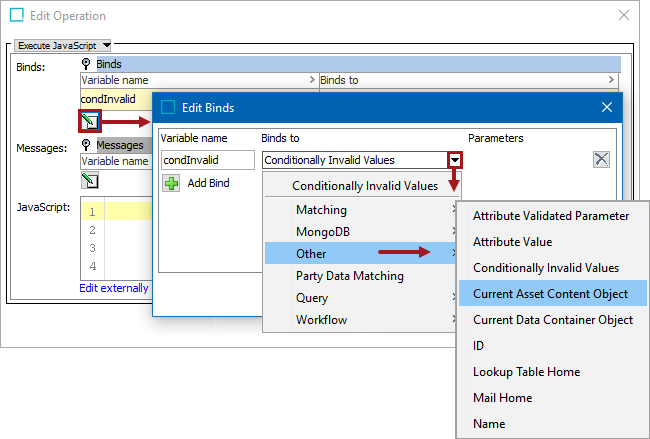This screenshot has width=650, height=439.
Task: Click the green plus Add Bind icon
Action: pos(171,183)
